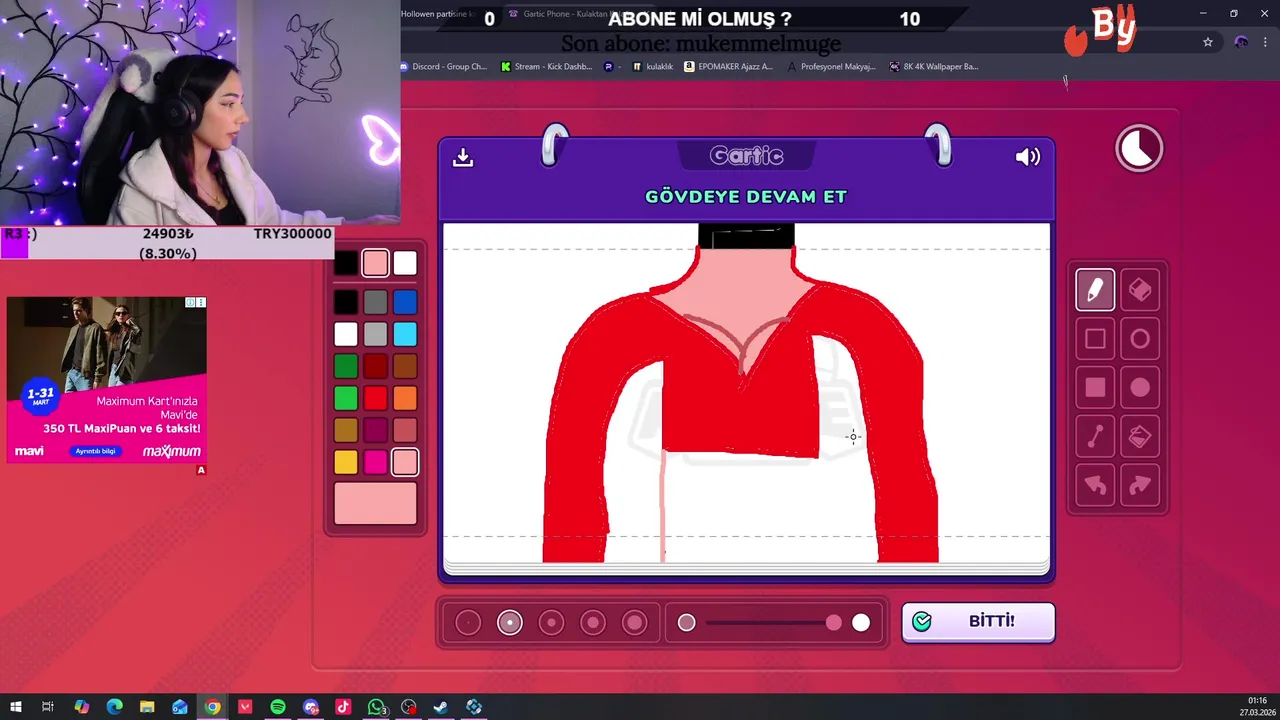Choose the outlined rectangle shape tool
This screenshot has height=720, width=1280.
1095,339
